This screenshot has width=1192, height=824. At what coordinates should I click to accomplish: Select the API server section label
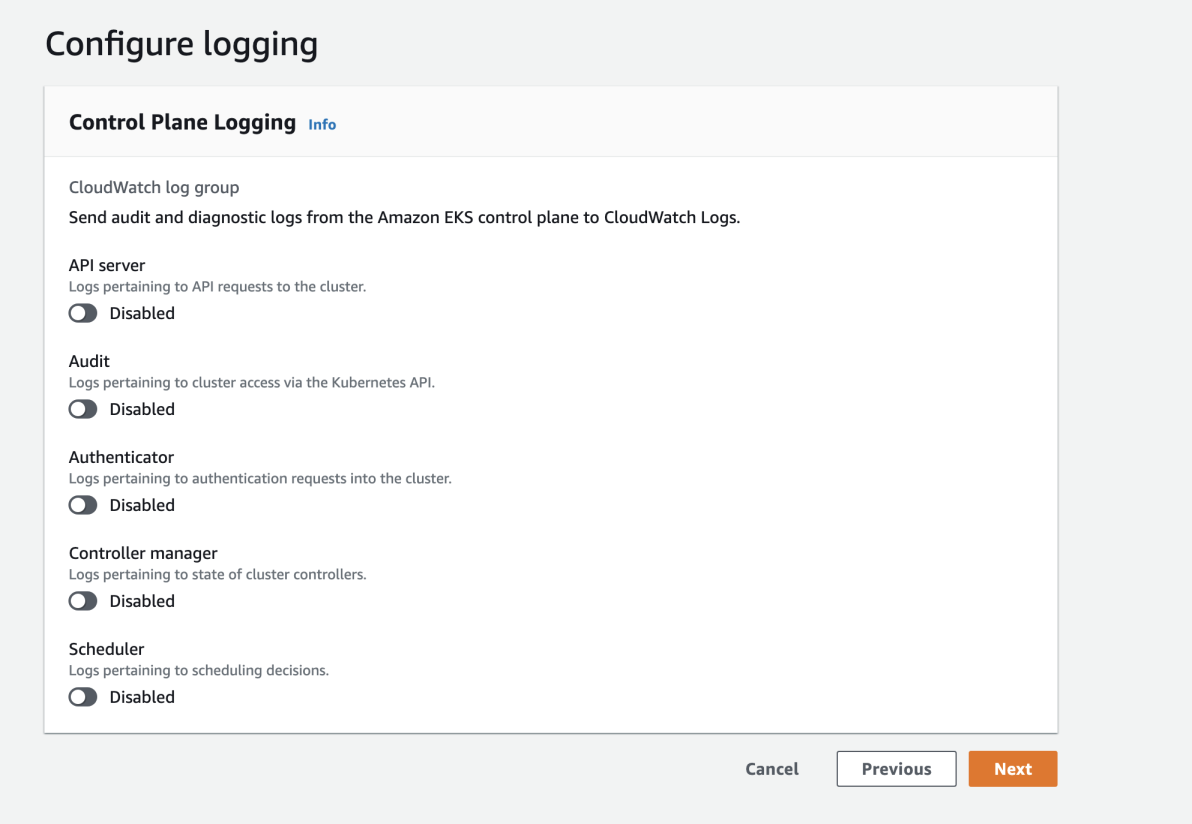point(107,265)
